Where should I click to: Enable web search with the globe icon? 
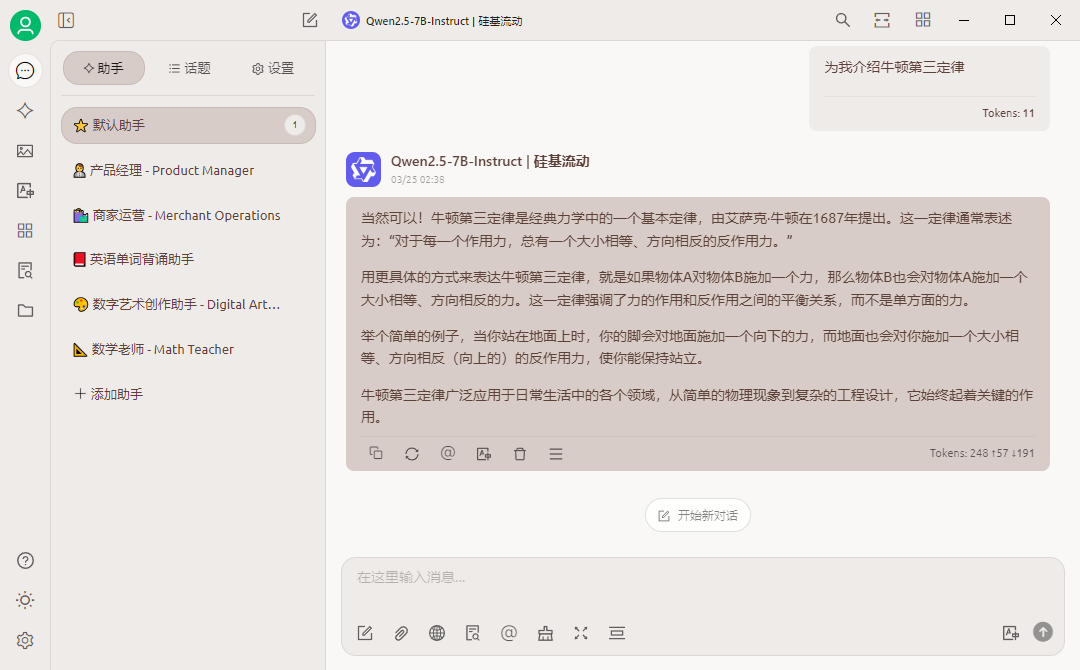click(x=437, y=633)
